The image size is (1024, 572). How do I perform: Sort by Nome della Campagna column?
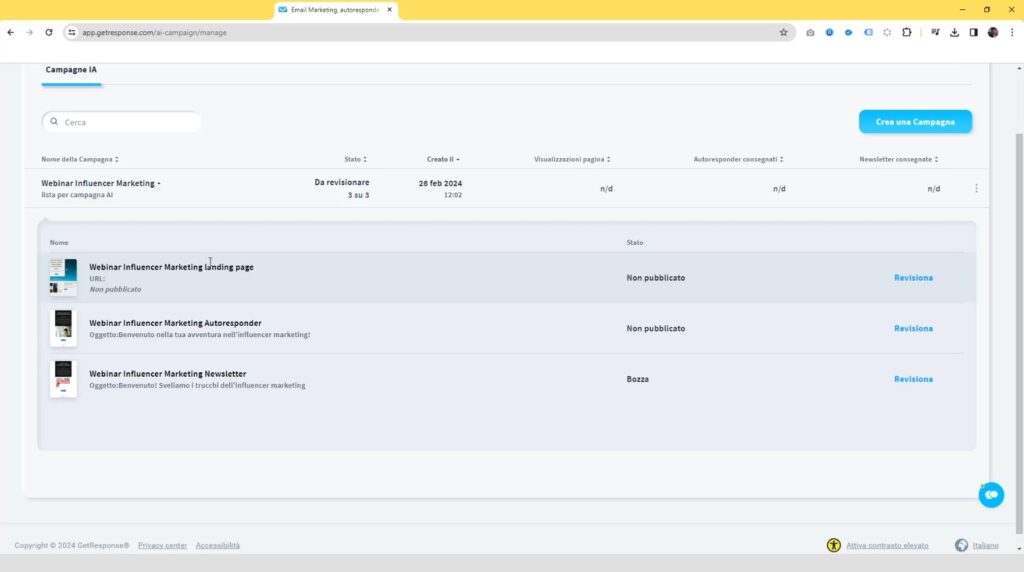(x=79, y=159)
